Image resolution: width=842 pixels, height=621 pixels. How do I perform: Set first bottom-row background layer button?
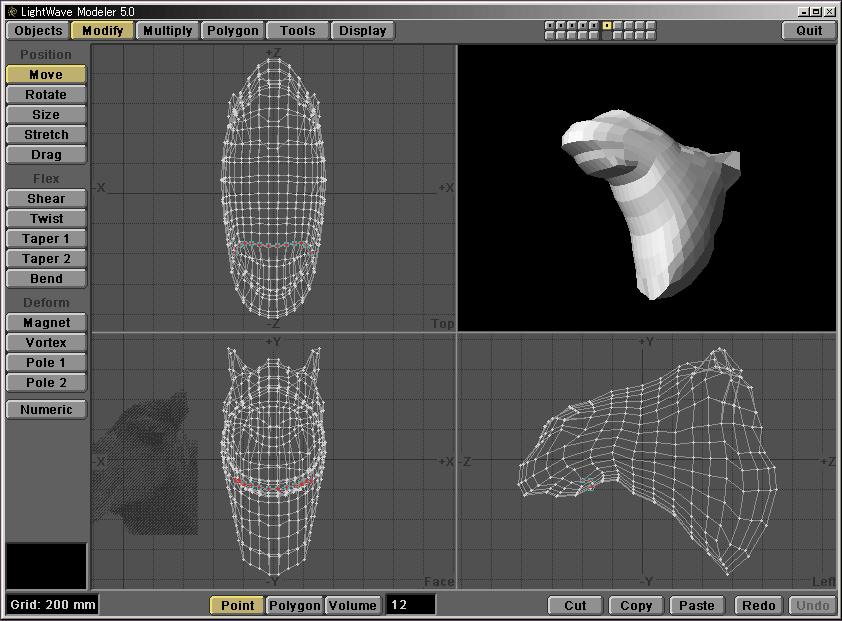[x=550, y=35]
